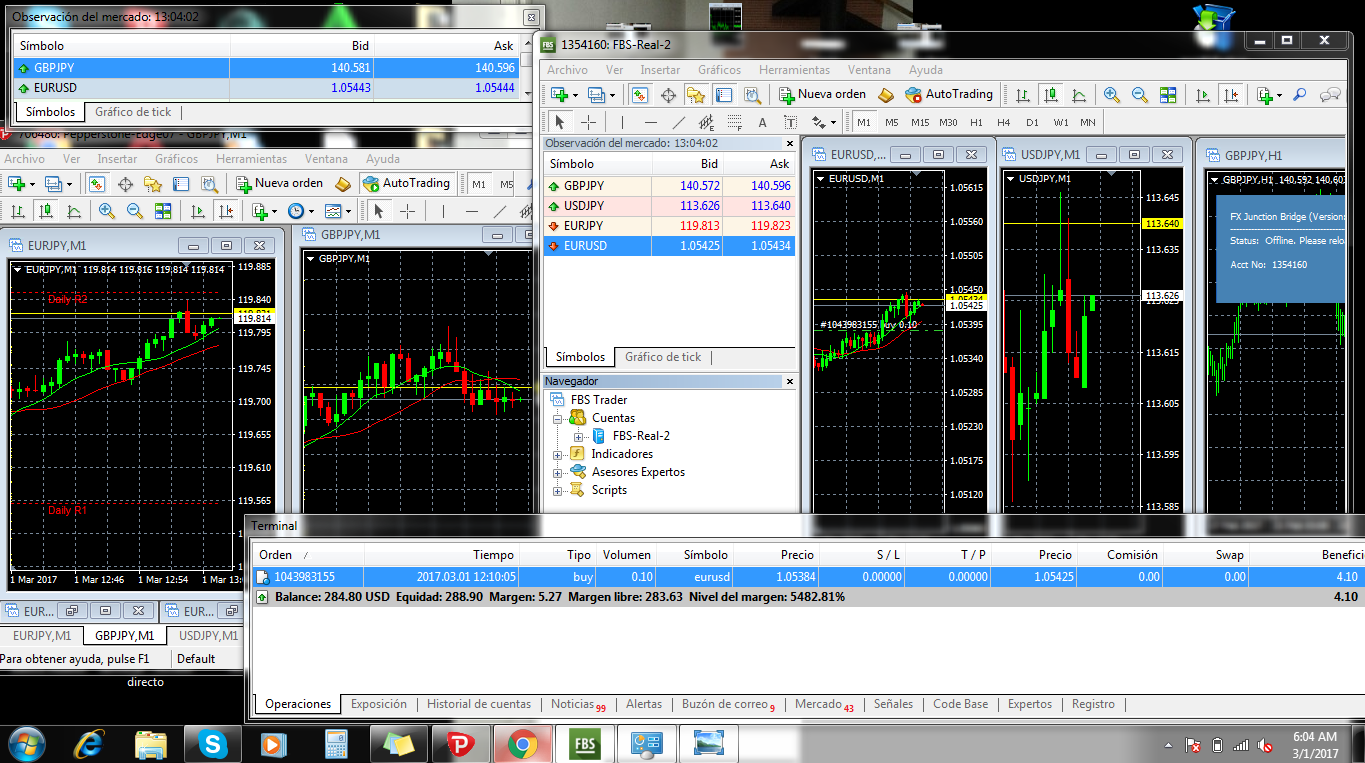Viewport: 1365px width, 763px height.
Task: Select horizontal line tool in FBS toolbar
Action: (x=651, y=122)
